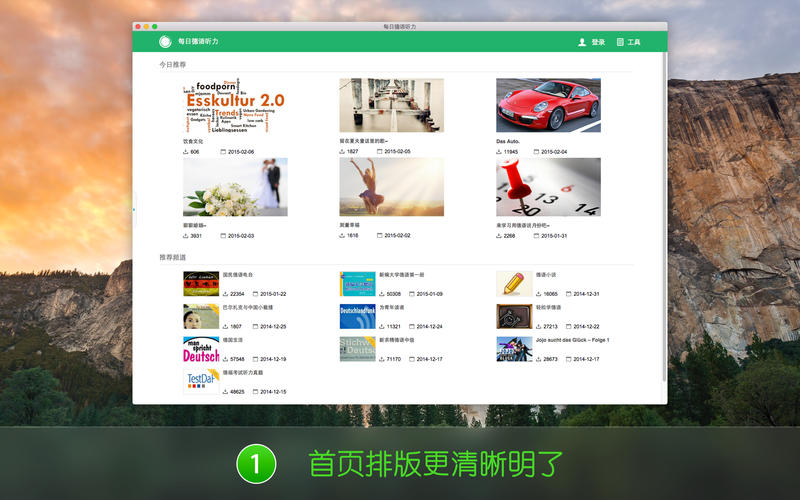The image size is (800, 500).
Task: Open Jojo sucht das Glück – Folge 1
Action: point(573,340)
